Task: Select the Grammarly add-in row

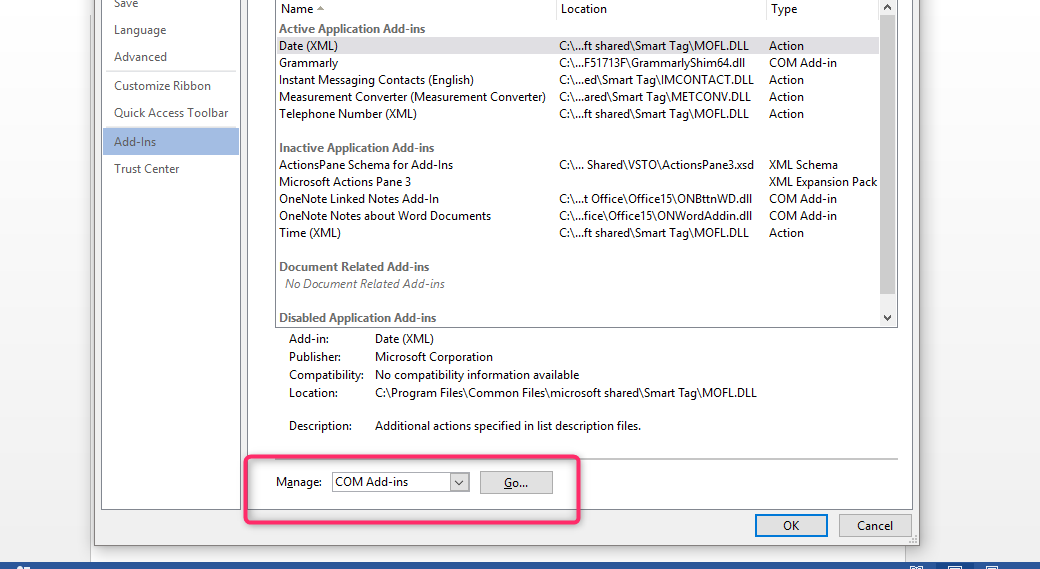Action: point(577,63)
